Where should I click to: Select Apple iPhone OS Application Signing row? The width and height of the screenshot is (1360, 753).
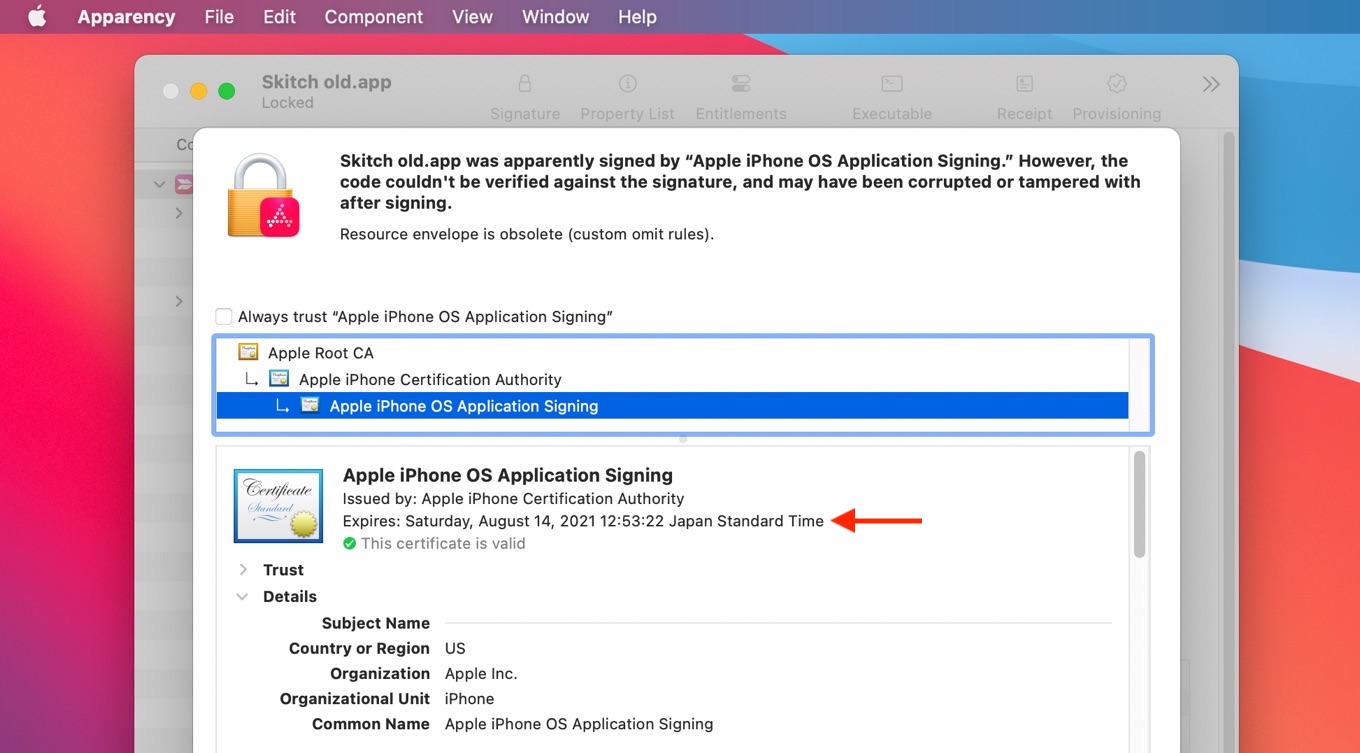[x=672, y=406]
